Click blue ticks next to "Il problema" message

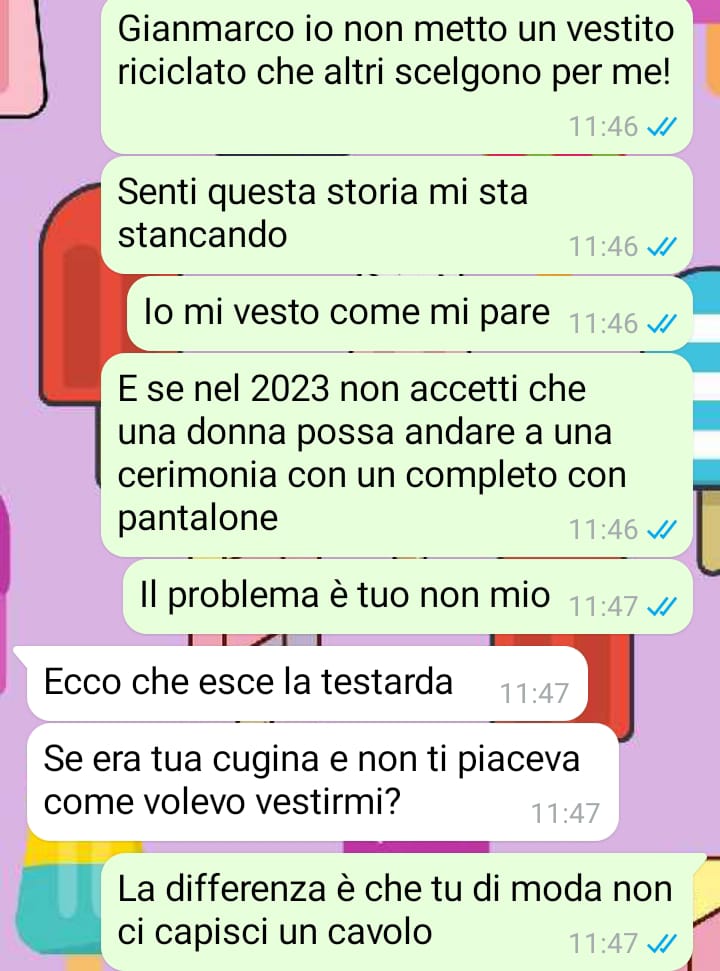[661, 607]
